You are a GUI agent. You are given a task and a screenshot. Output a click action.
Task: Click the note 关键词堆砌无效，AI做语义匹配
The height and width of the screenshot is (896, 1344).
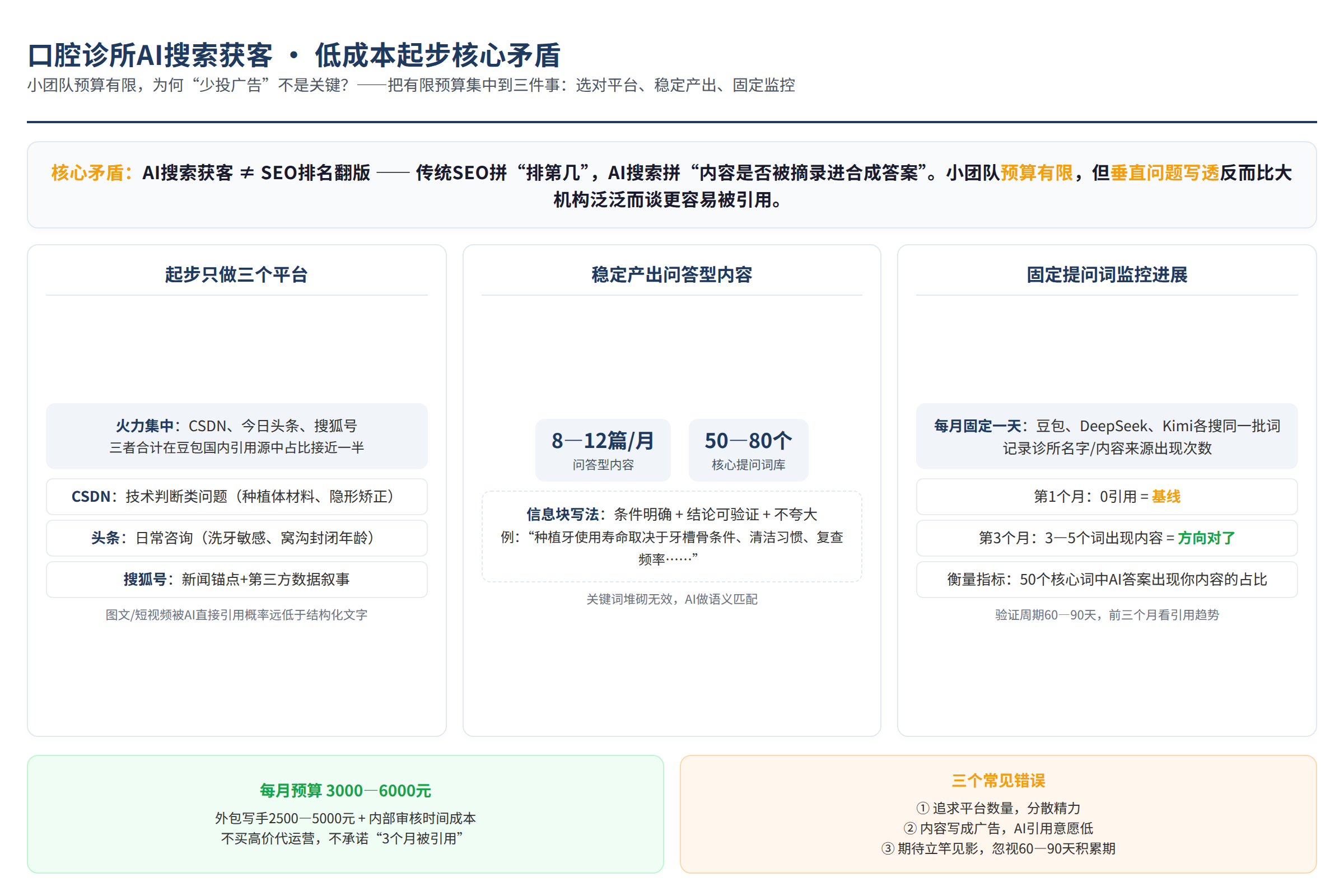pyautogui.click(x=671, y=599)
